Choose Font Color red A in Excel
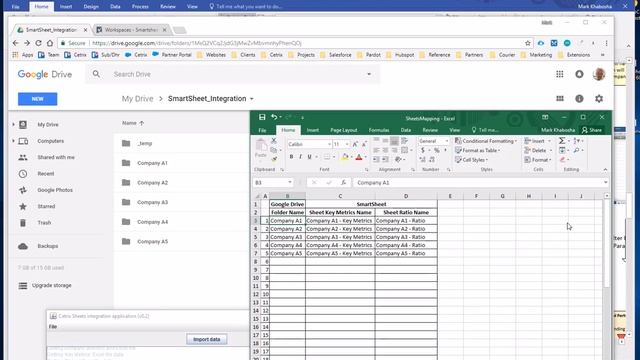640x360 pixels. point(358,157)
